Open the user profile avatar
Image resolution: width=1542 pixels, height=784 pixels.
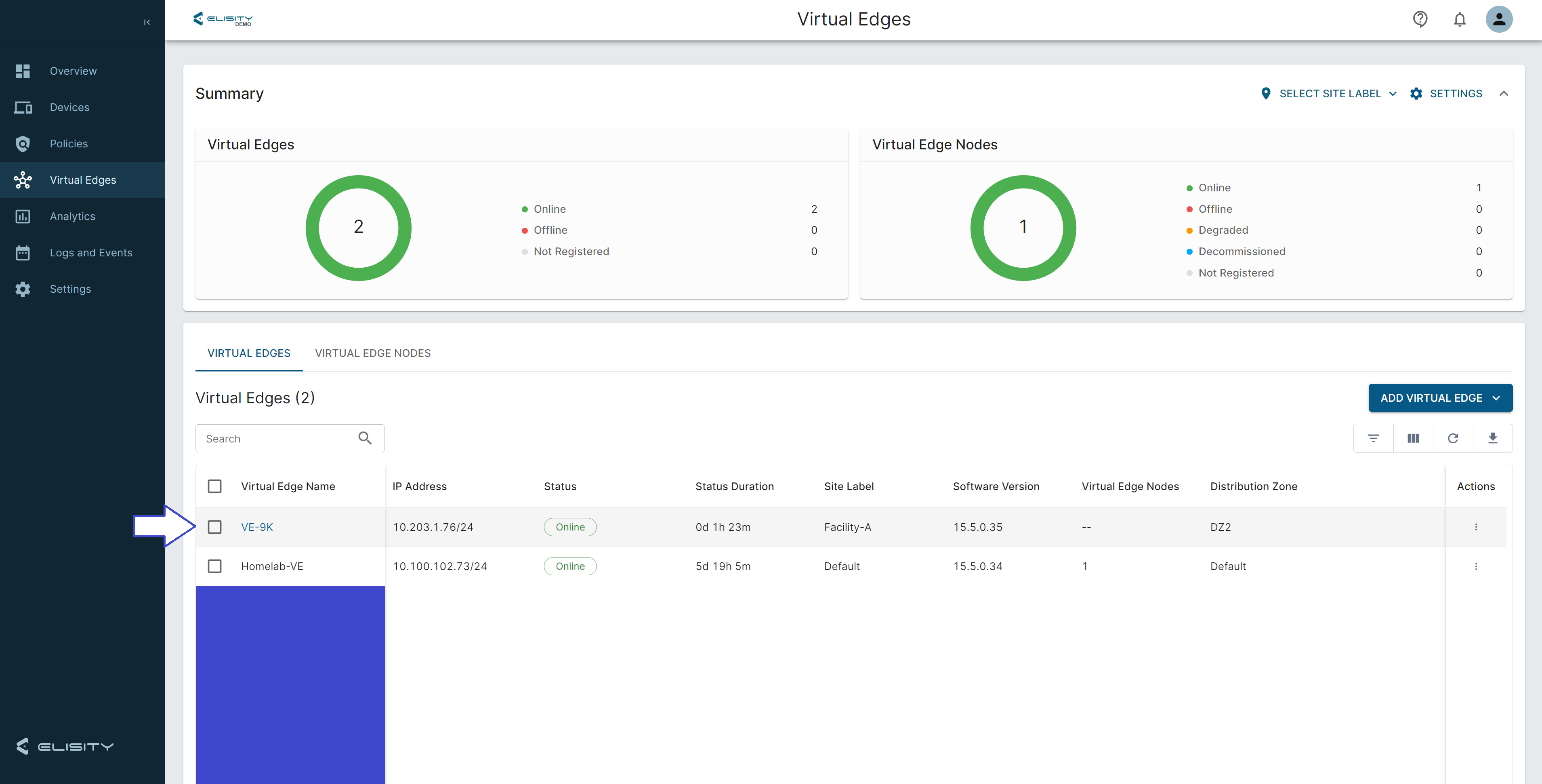pyautogui.click(x=1499, y=19)
